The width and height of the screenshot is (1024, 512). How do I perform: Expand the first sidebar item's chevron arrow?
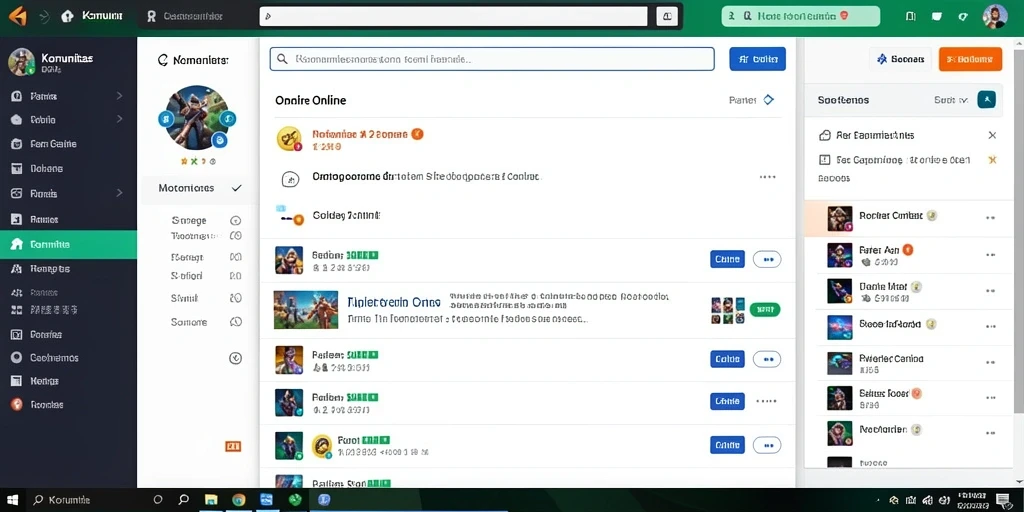(120, 96)
